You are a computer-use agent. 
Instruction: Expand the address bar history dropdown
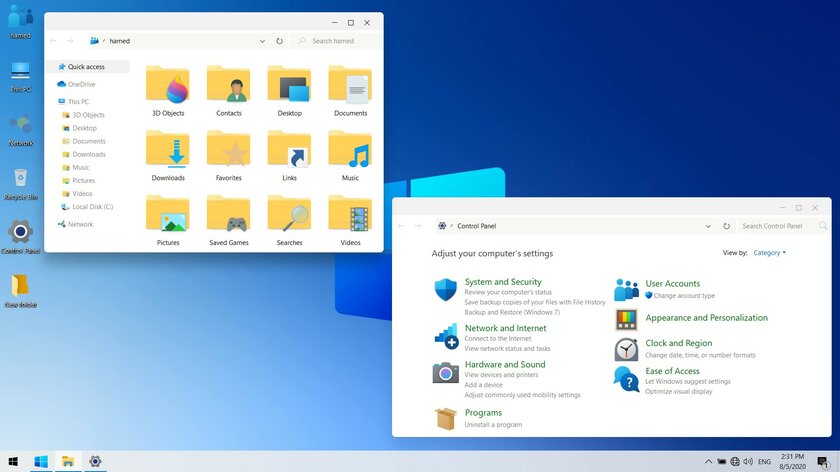click(262, 41)
